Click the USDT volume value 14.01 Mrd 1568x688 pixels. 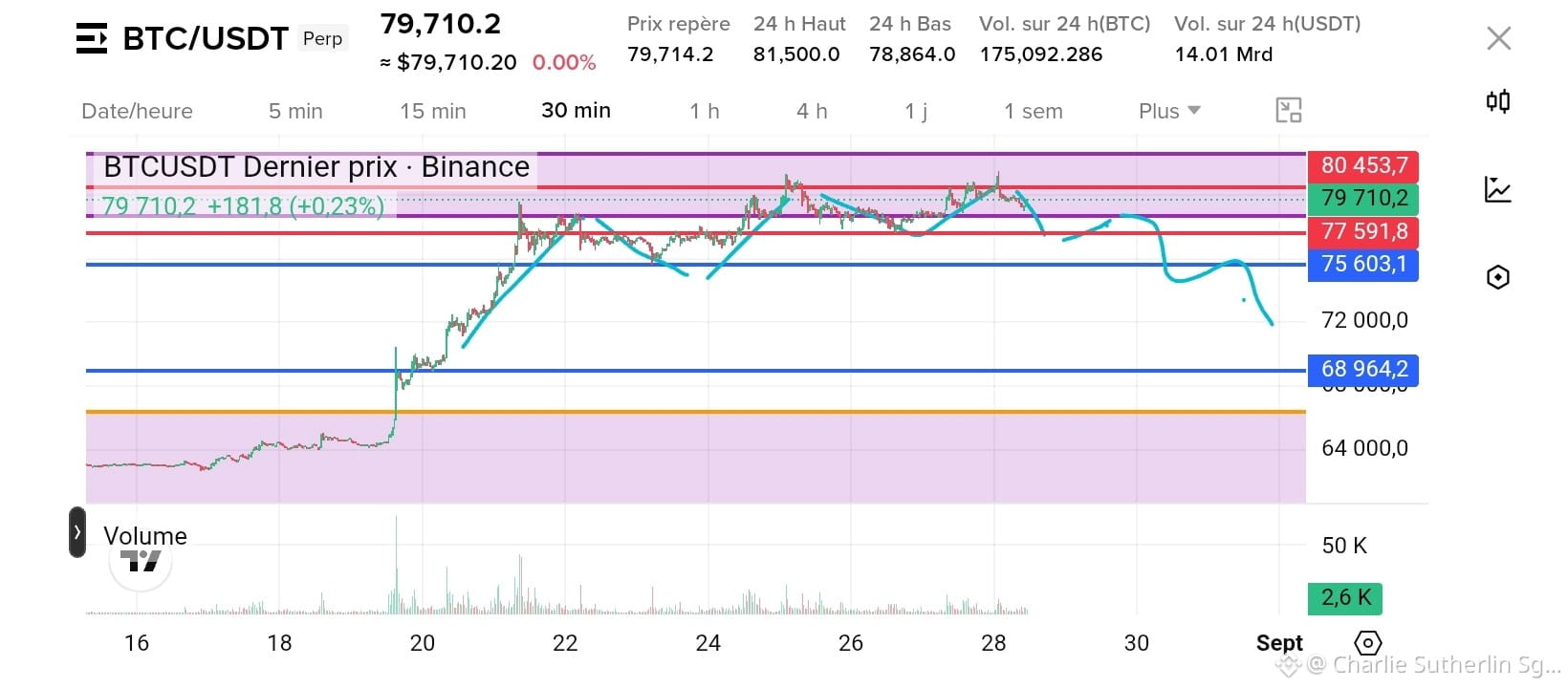click(x=1224, y=54)
